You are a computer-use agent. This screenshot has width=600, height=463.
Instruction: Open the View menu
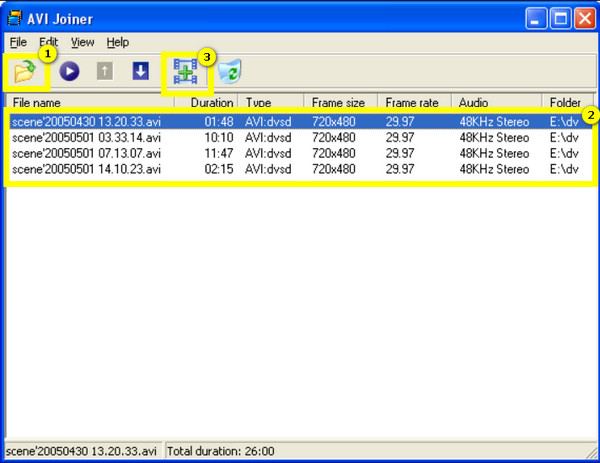pos(82,42)
